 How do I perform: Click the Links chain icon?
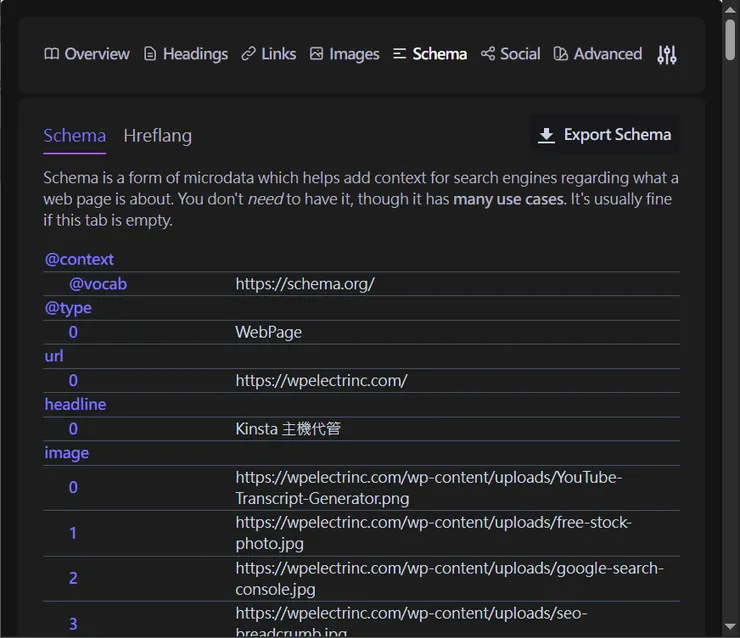click(x=248, y=54)
